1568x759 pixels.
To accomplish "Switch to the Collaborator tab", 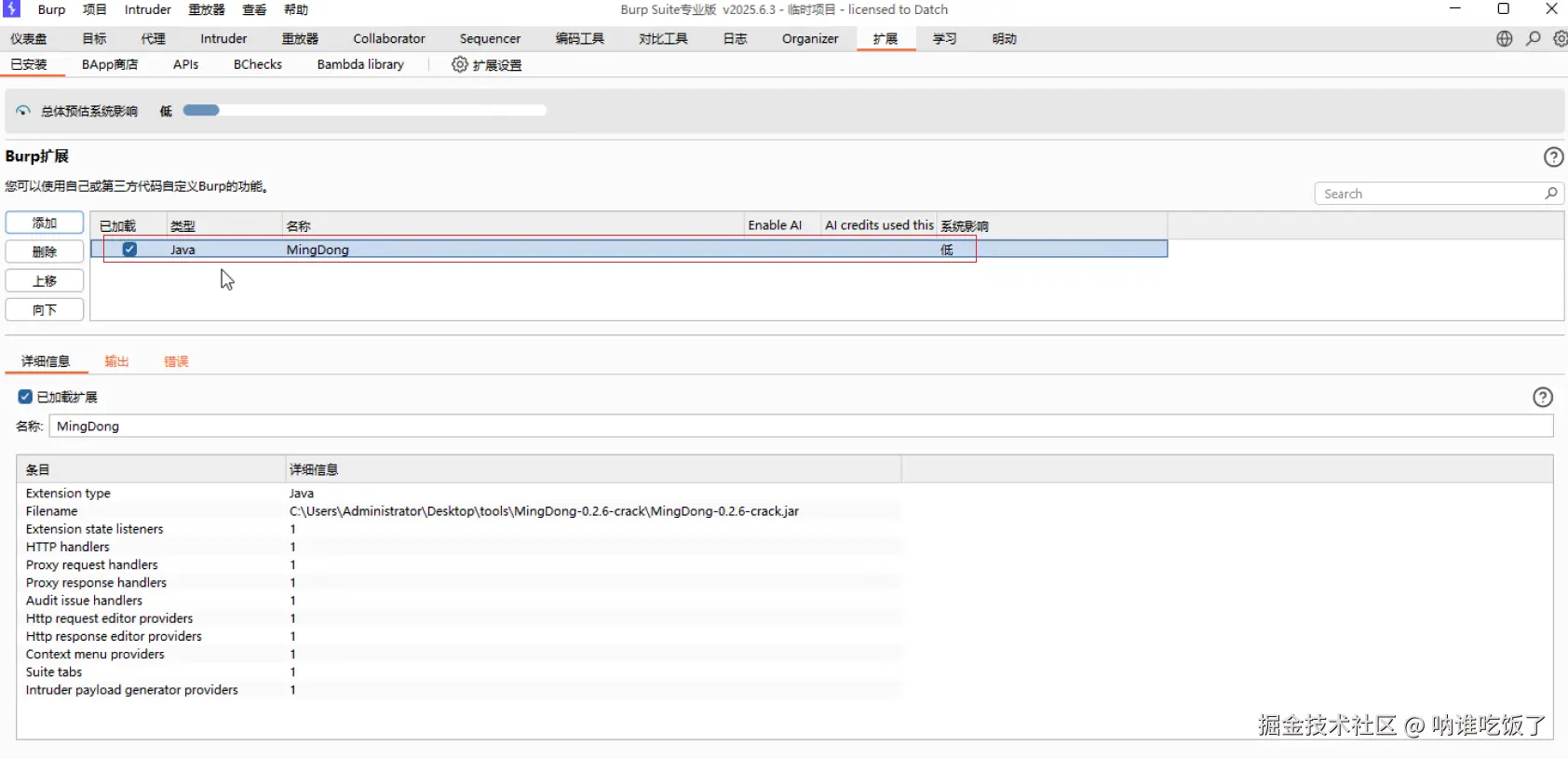I will coord(389,38).
